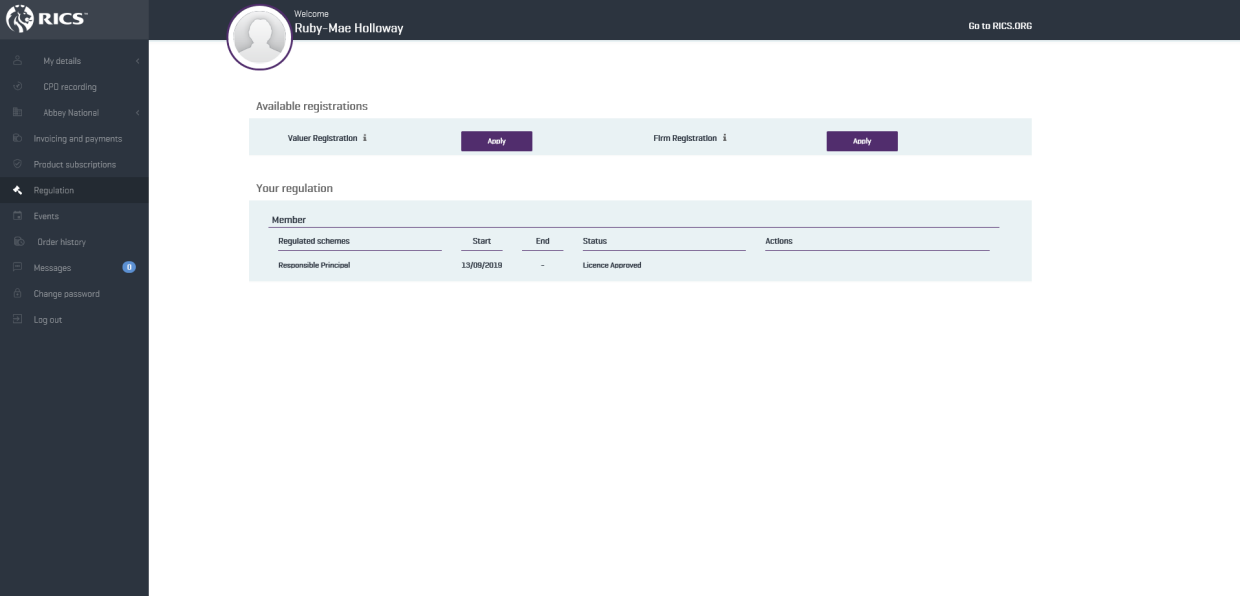
Task: Follow the Go to RICS.ORG link
Action: (x=999, y=26)
